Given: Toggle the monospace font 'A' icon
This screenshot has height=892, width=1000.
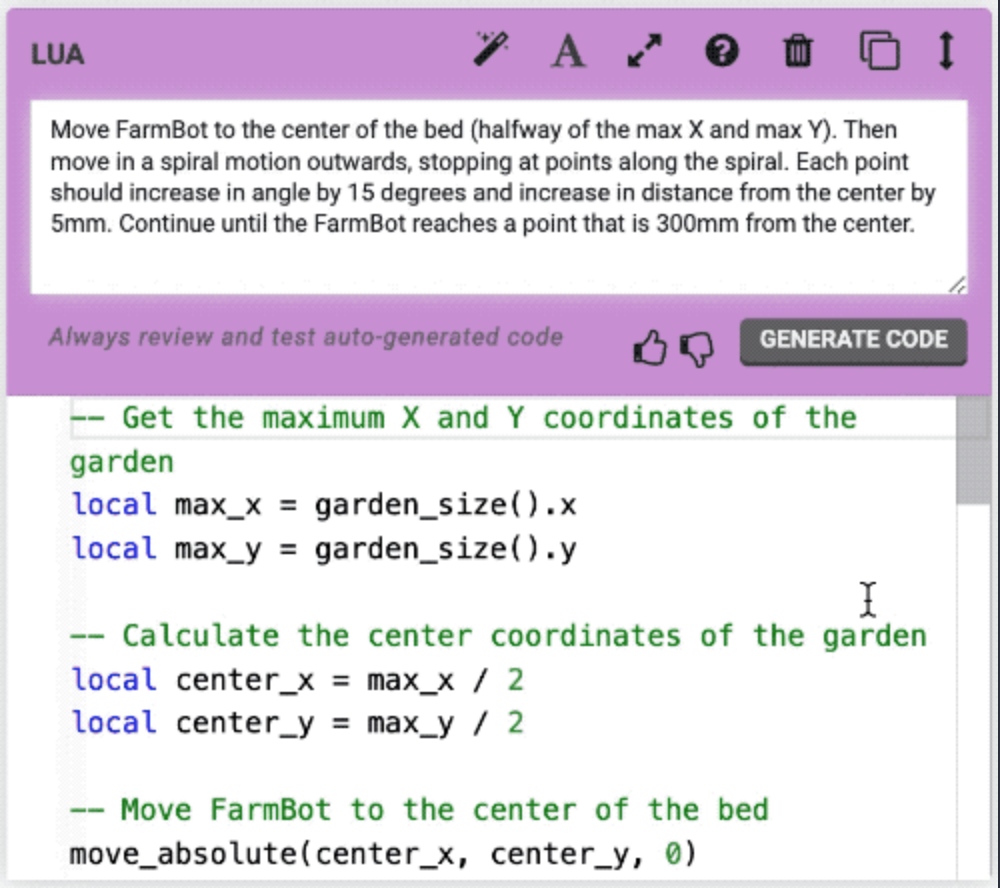Looking at the screenshot, I should [x=568, y=51].
